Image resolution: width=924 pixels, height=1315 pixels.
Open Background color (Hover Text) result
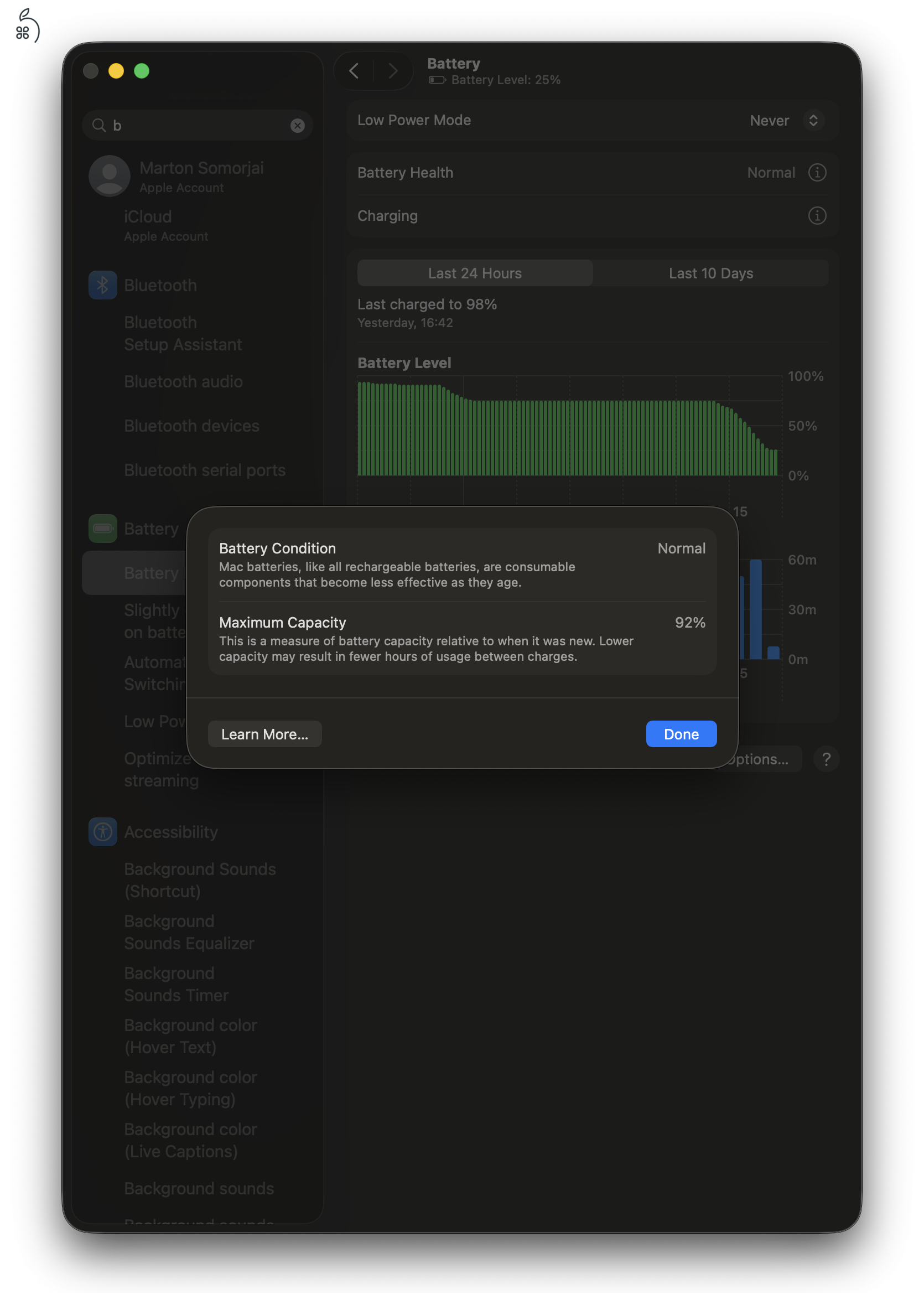tap(191, 1036)
